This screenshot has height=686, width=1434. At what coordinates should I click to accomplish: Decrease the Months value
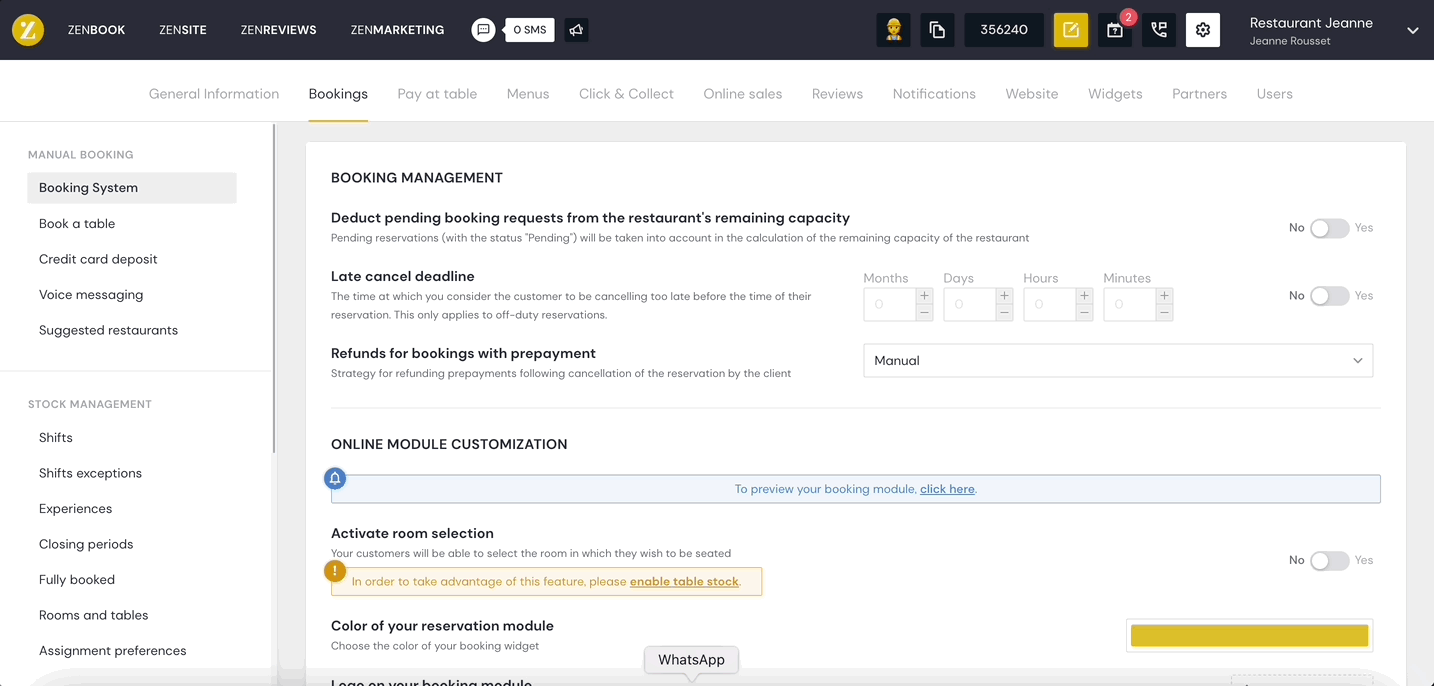pos(924,313)
